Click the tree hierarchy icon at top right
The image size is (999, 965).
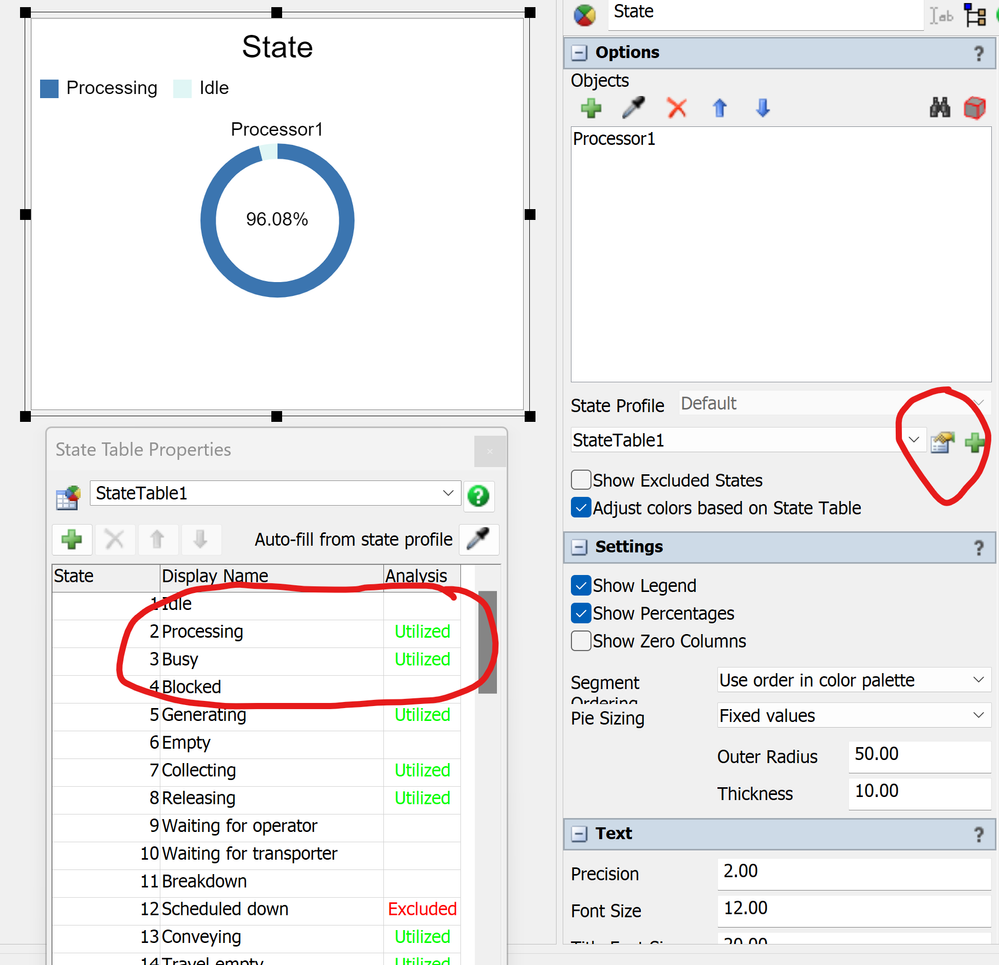click(x=975, y=15)
